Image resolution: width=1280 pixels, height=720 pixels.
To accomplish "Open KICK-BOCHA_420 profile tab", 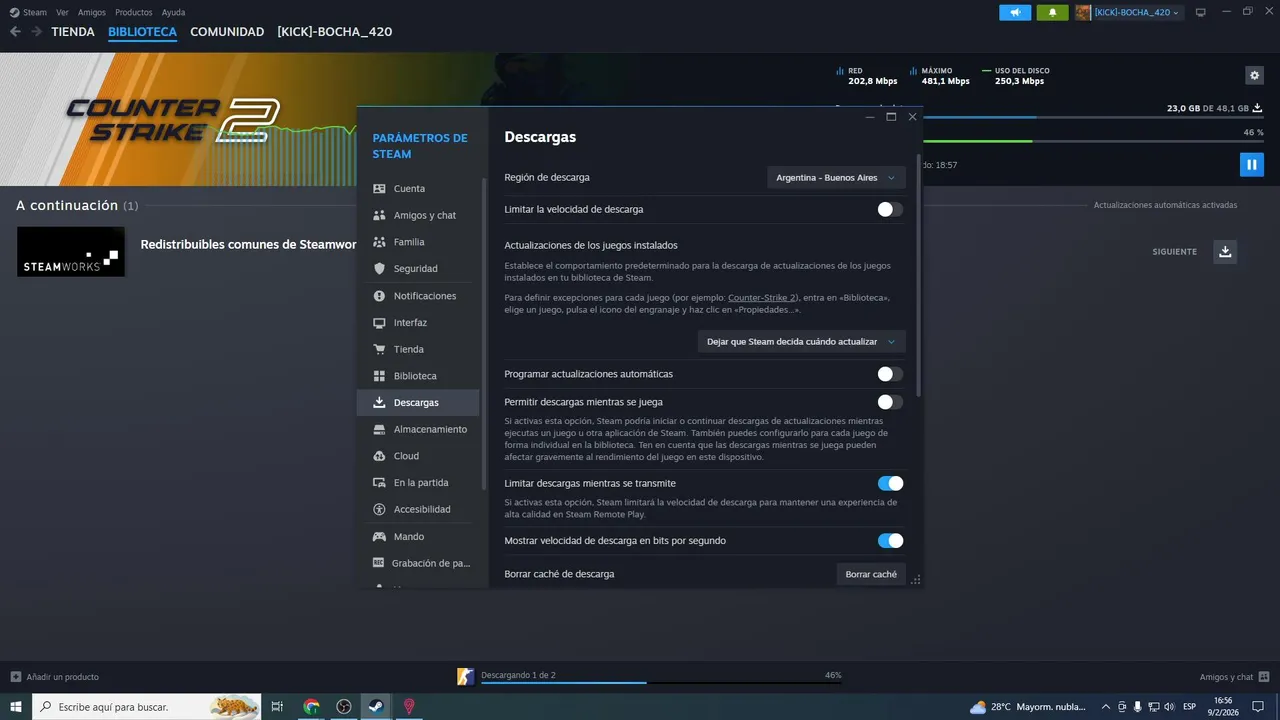I will point(335,32).
